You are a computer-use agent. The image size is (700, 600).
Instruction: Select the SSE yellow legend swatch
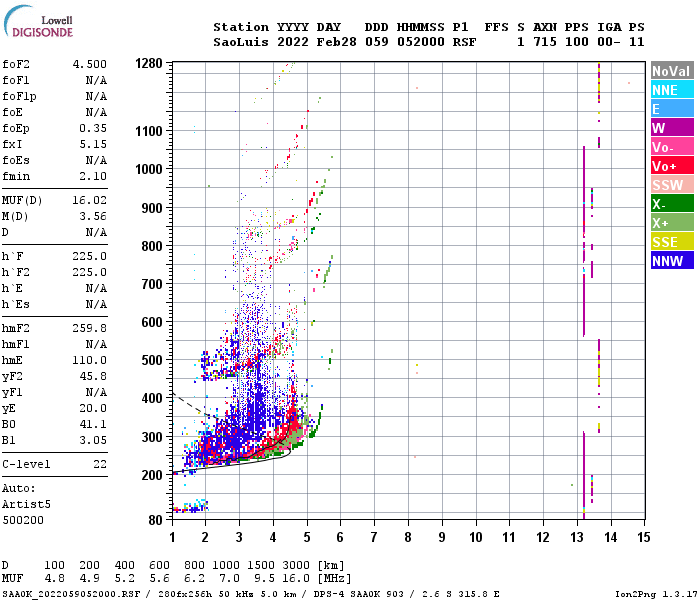coord(672,242)
